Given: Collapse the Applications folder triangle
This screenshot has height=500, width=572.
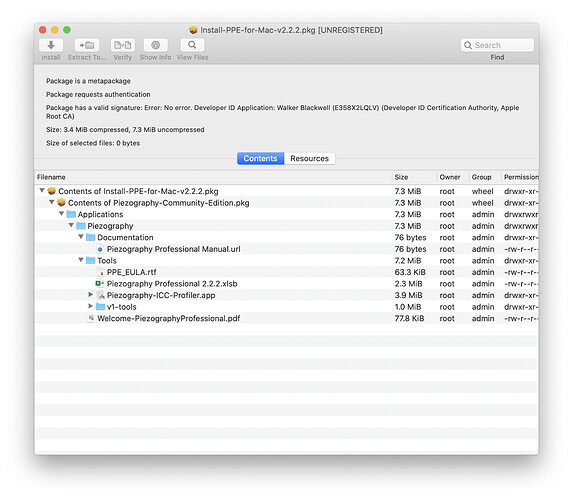Looking at the screenshot, I should pyautogui.click(x=61, y=214).
